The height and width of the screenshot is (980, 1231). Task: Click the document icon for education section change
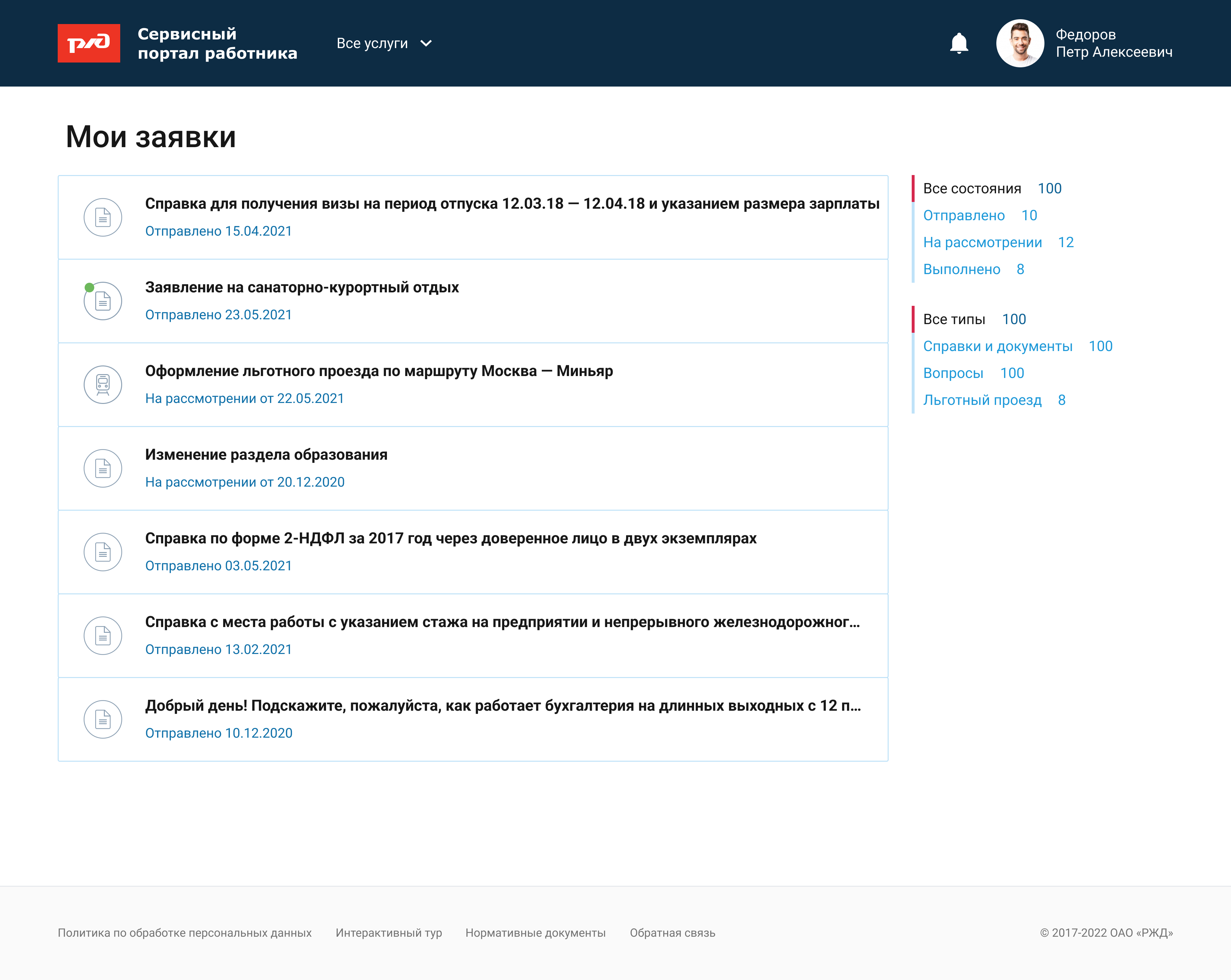(x=103, y=468)
